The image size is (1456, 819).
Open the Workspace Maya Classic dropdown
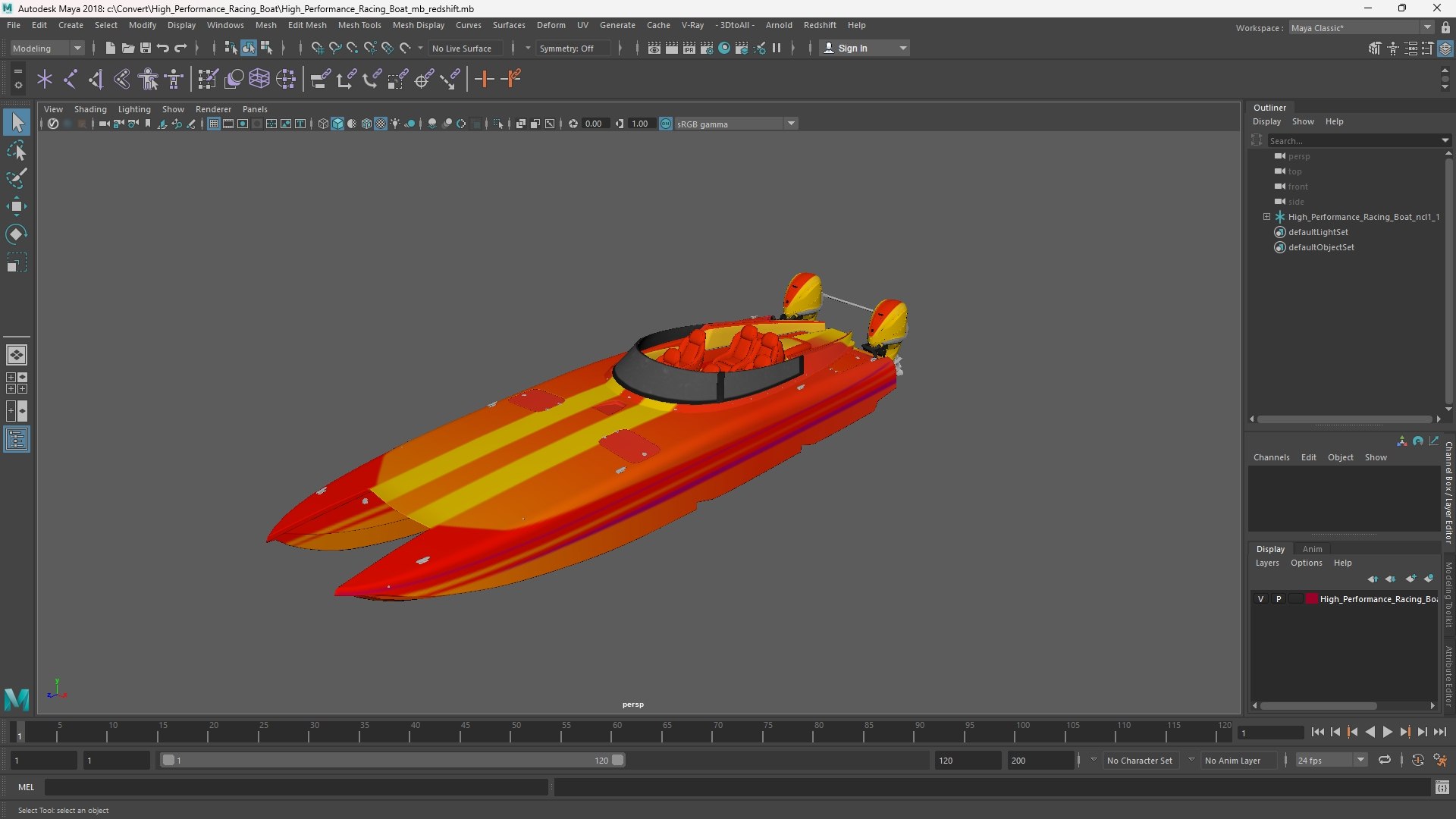click(1361, 27)
